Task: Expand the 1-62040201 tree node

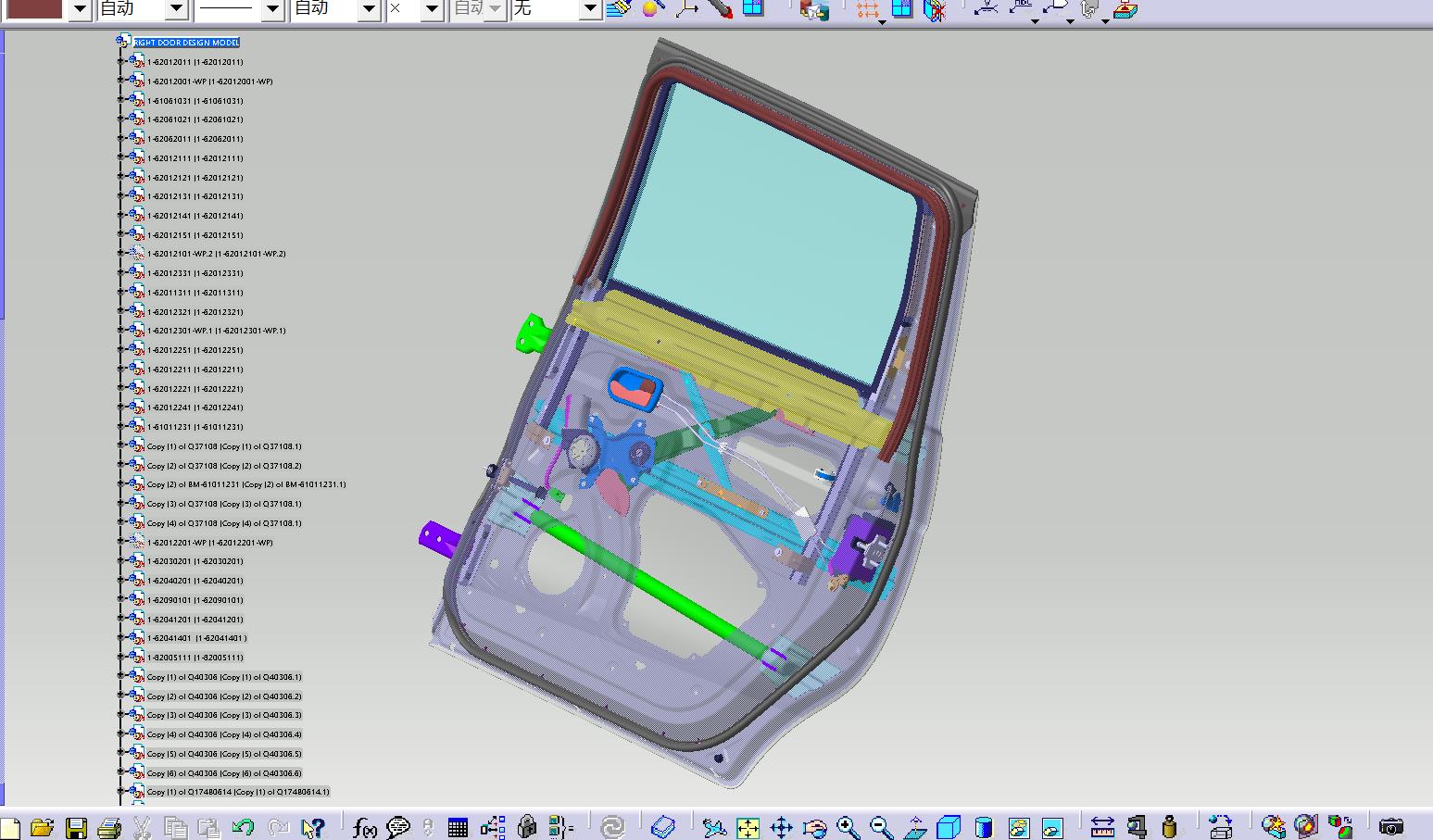Action: 120,580
